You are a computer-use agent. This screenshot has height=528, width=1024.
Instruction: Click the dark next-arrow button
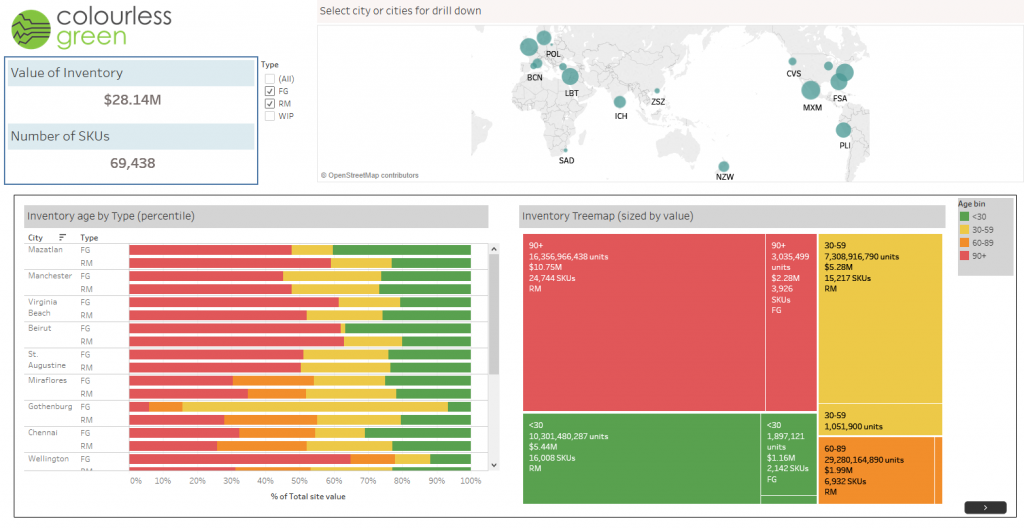tap(985, 507)
